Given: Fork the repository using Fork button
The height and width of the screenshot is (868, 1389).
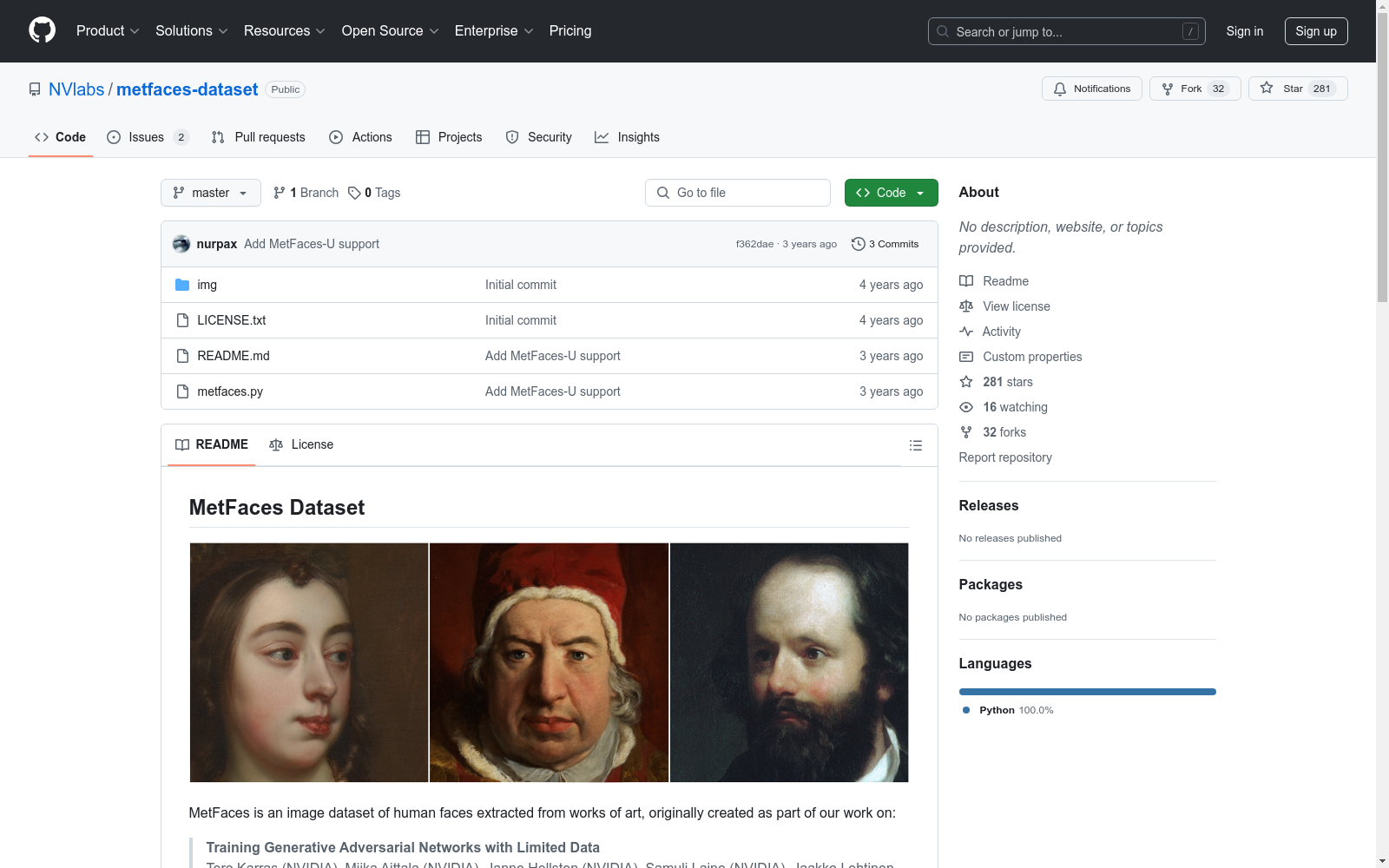Looking at the screenshot, I should tap(1195, 89).
